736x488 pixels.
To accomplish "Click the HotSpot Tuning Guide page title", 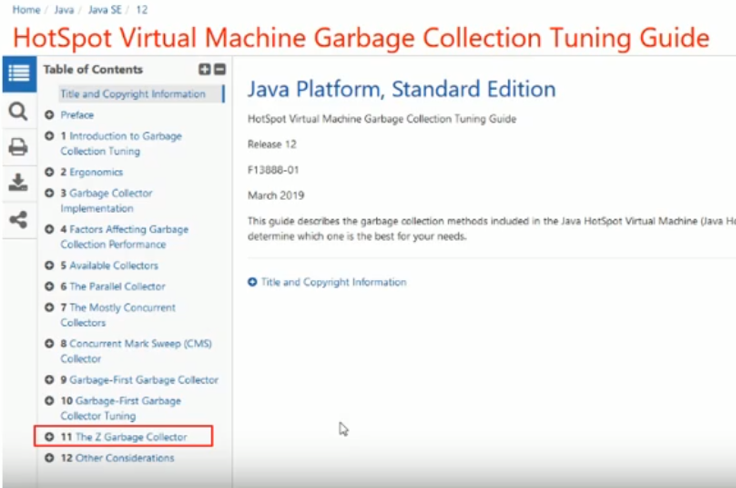I will coord(361,38).
